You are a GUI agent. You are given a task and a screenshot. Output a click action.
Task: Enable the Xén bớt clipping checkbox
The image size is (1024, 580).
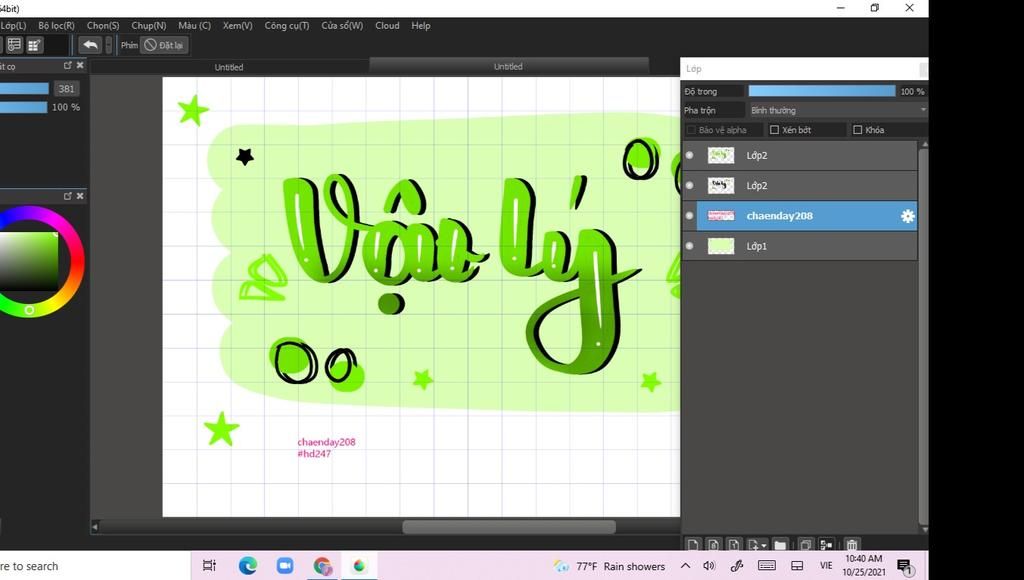[x=775, y=130]
